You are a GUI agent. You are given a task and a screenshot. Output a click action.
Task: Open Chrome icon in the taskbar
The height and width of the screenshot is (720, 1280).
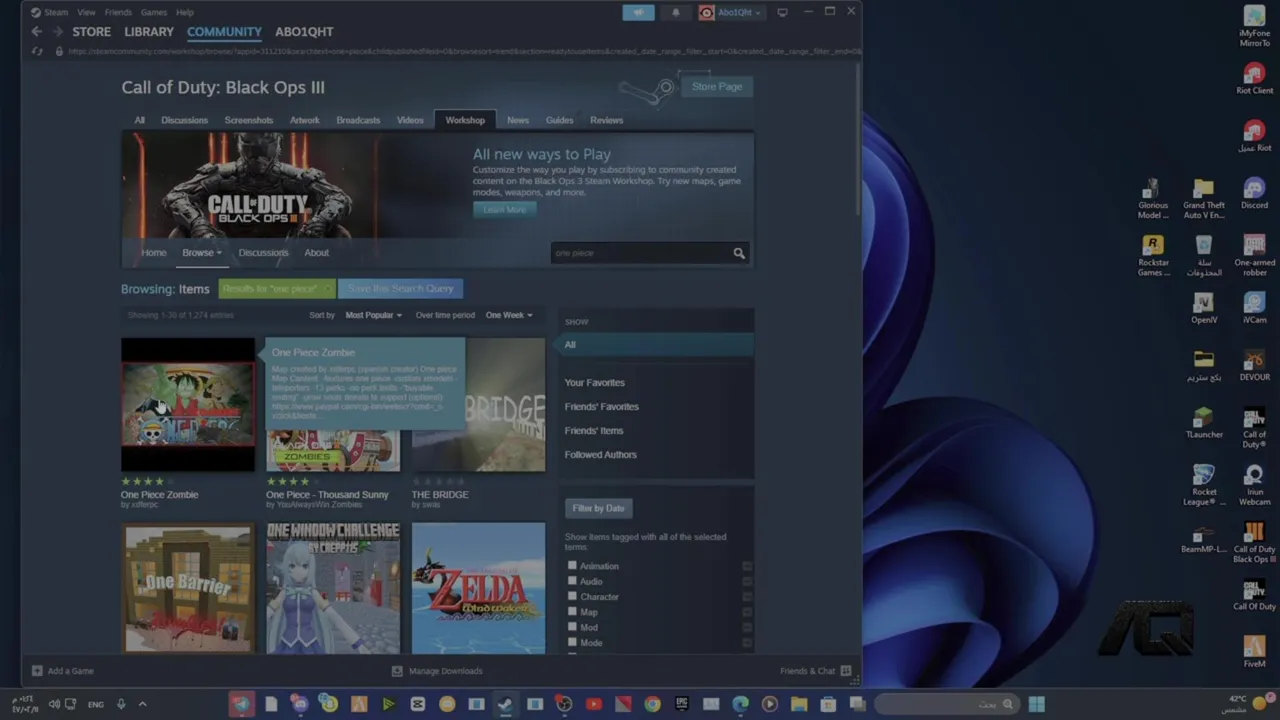[652, 704]
